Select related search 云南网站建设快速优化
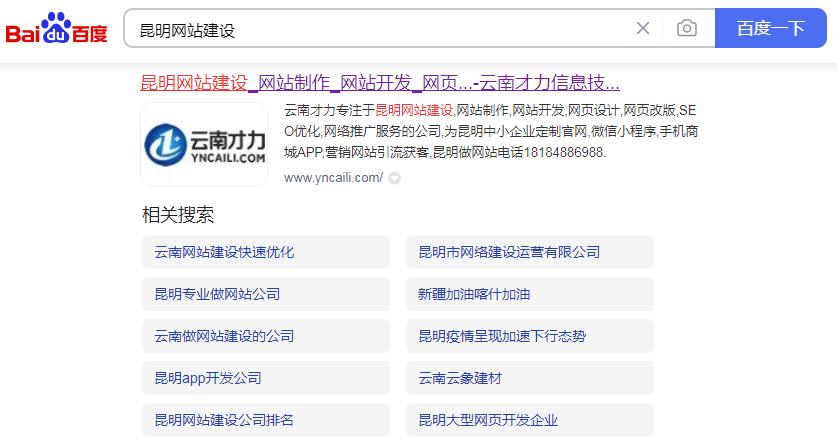The width and height of the screenshot is (837, 444). tap(266, 252)
